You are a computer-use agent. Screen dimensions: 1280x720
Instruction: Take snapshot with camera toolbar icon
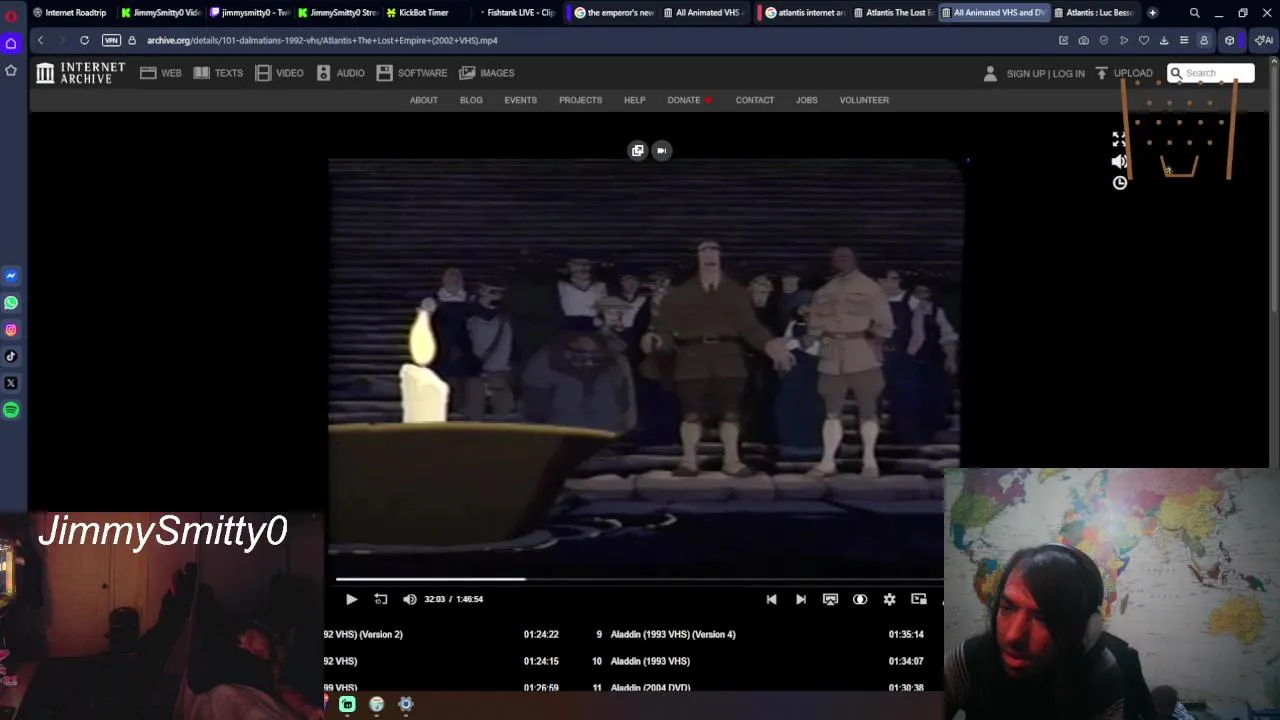click(1084, 40)
